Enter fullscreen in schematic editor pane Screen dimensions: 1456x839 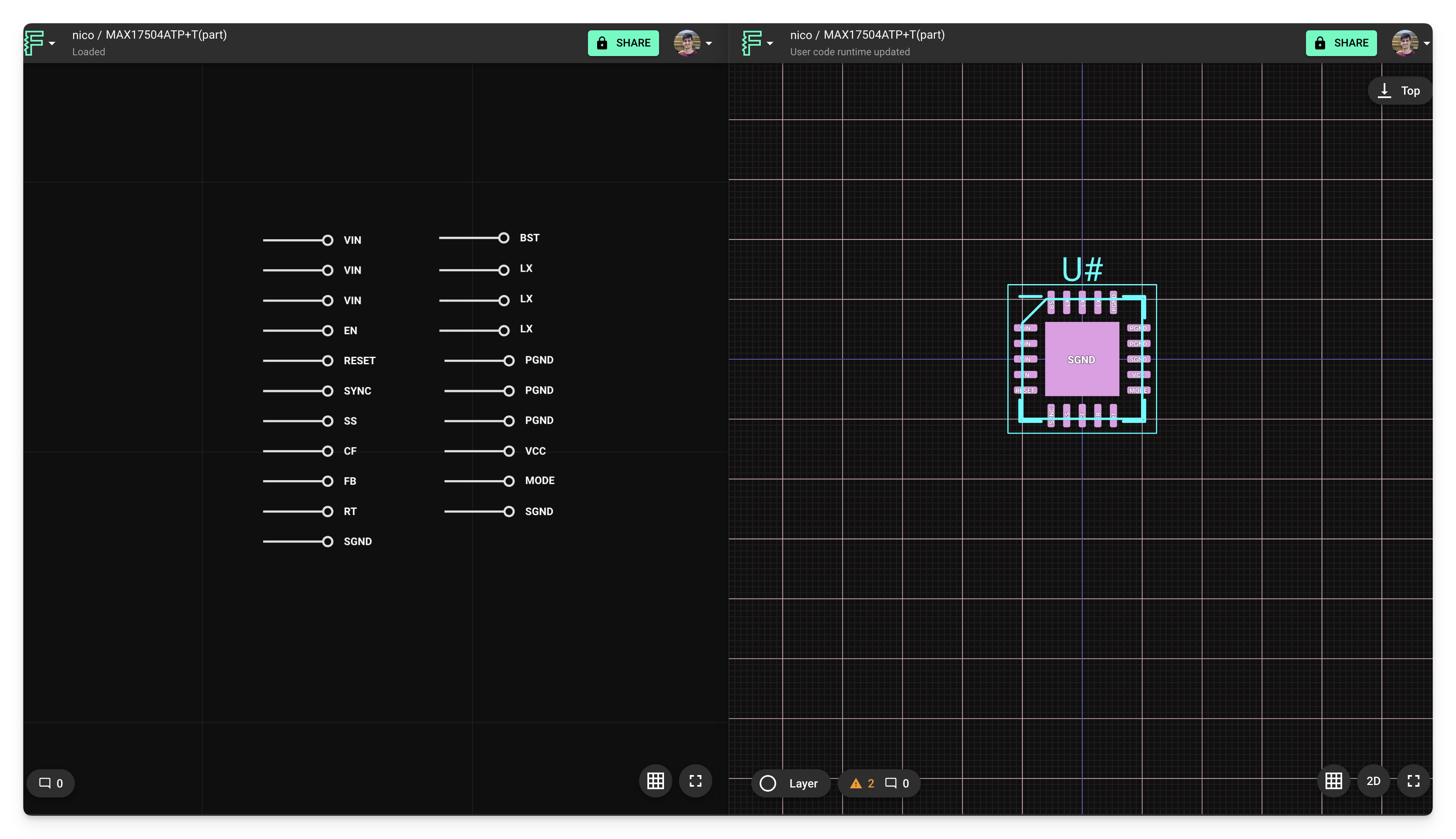(x=695, y=781)
